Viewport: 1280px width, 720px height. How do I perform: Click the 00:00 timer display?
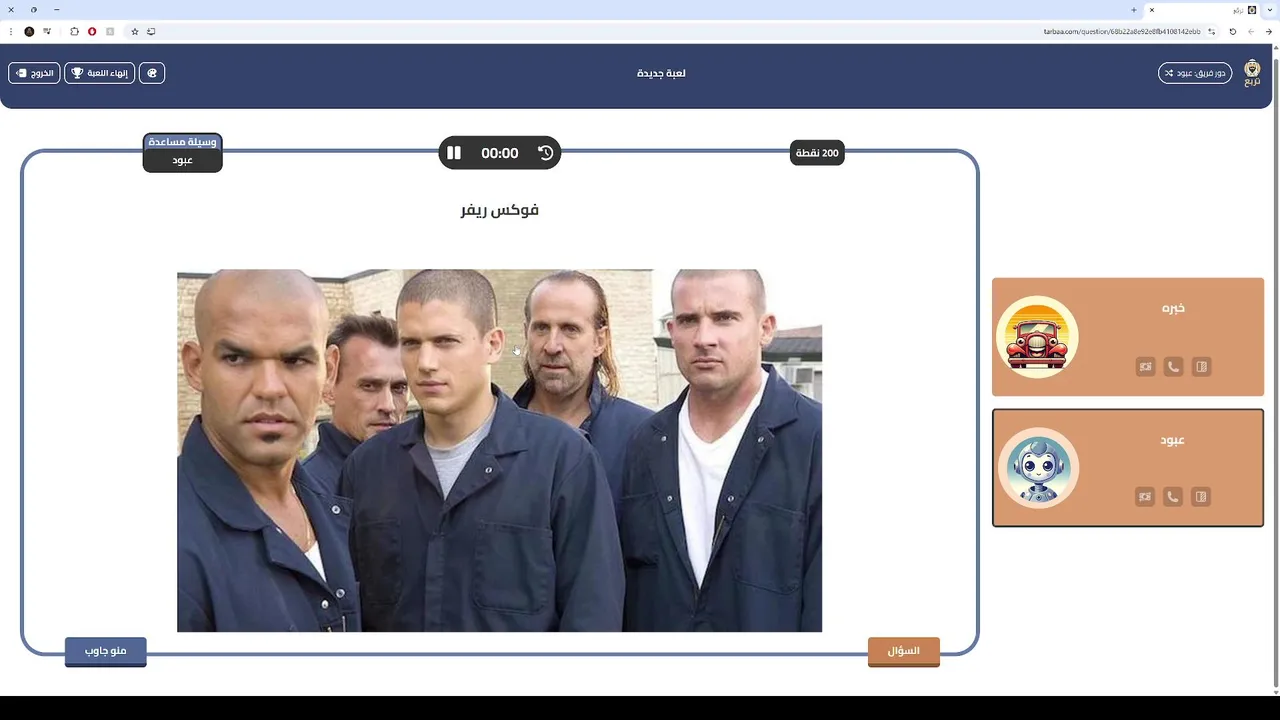[499, 153]
